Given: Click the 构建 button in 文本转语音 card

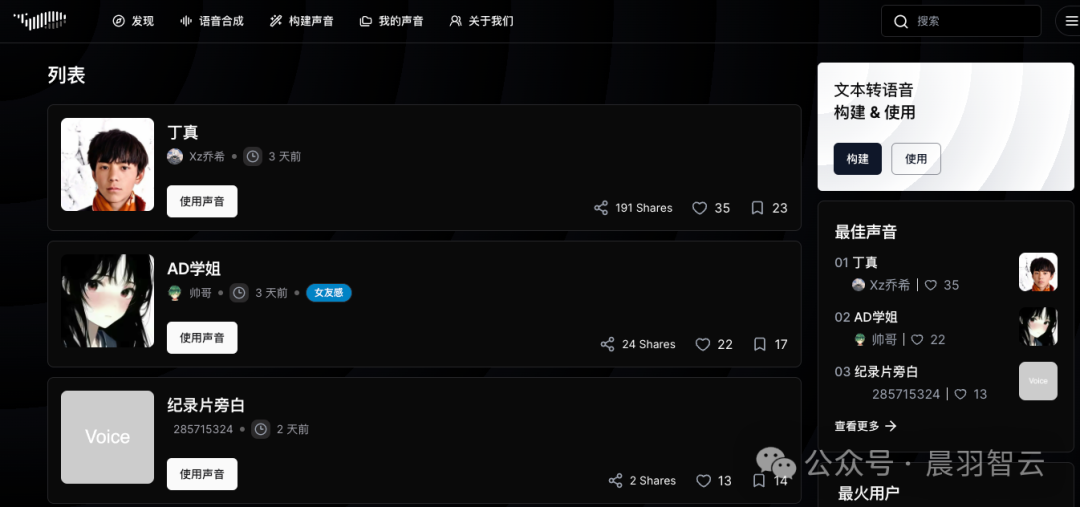Looking at the screenshot, I should tap(858, 158).
